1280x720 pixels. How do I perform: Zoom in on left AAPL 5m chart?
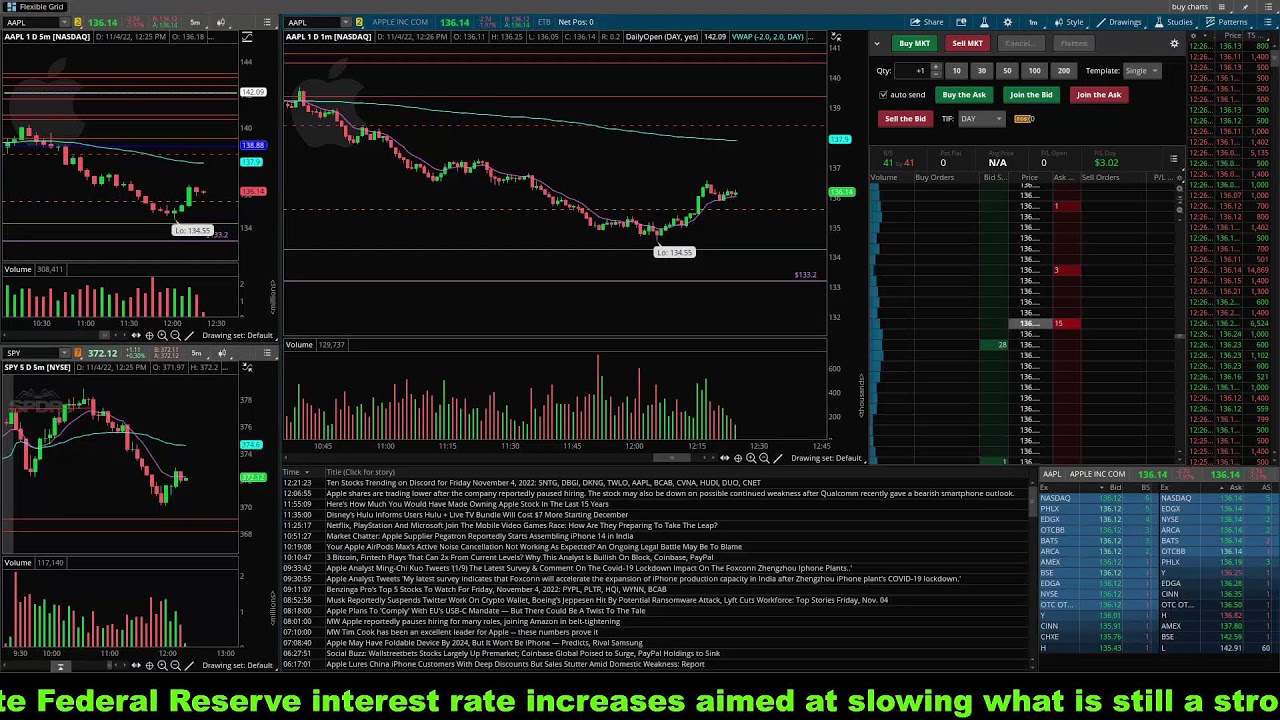pyautogui.click(x=162, y=336)
